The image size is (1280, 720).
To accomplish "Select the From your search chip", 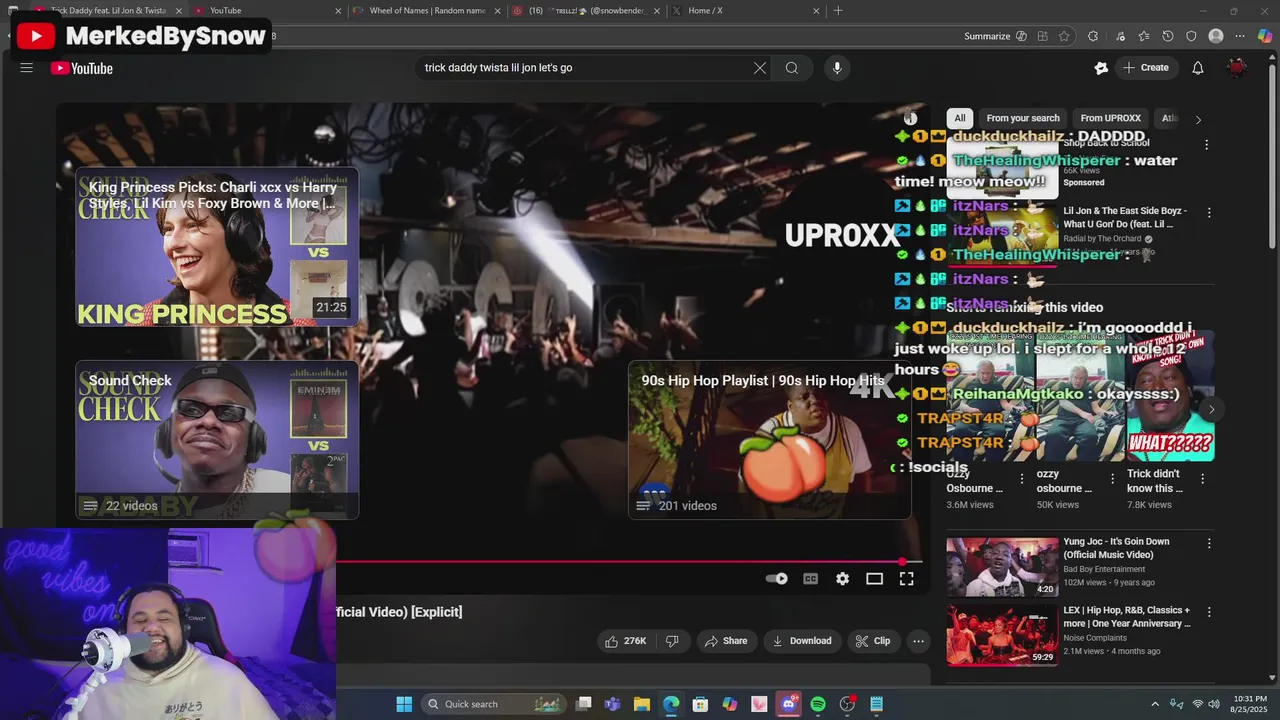I will click(1022, 118).
